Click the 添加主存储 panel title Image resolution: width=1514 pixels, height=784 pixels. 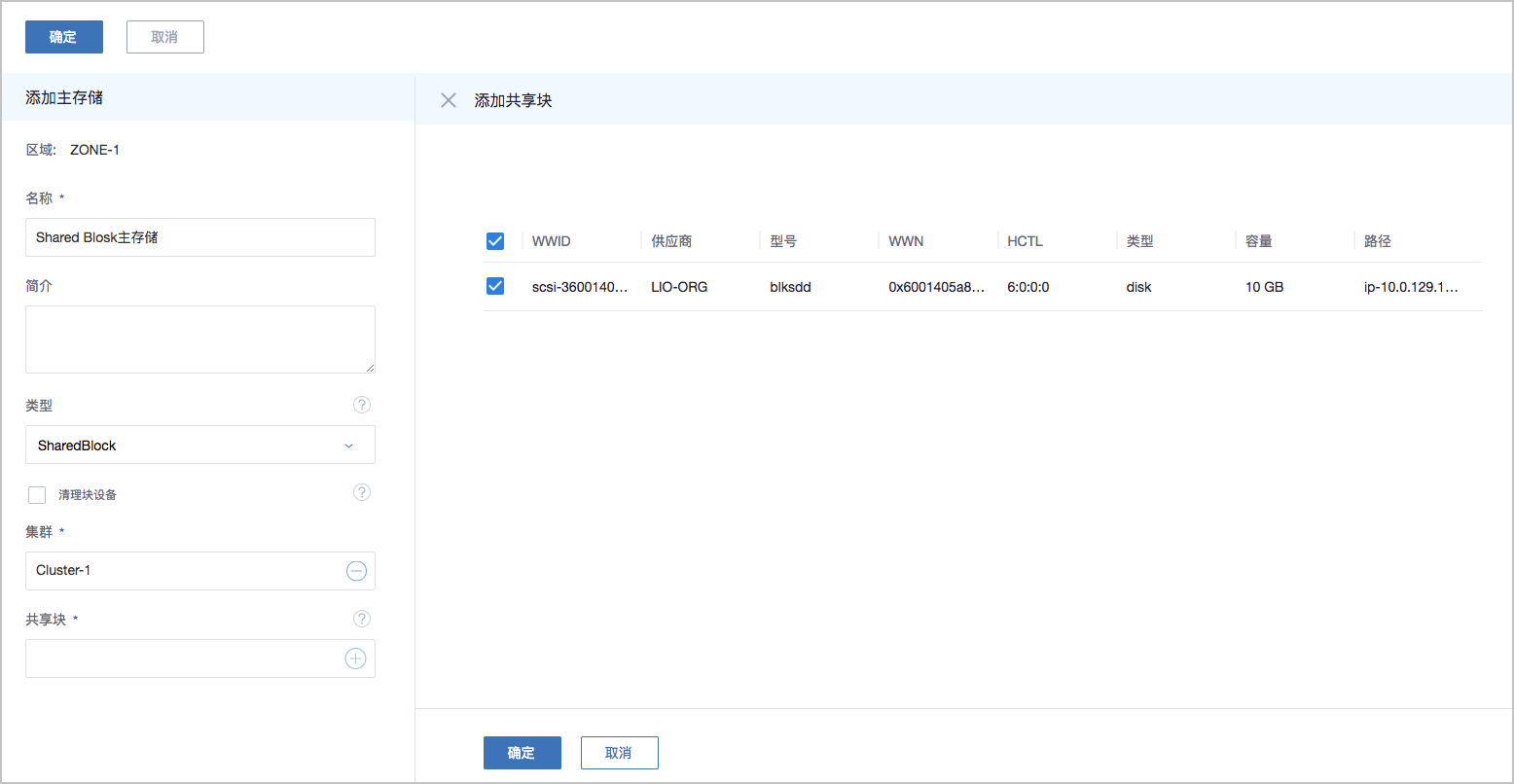pos(64,97)
